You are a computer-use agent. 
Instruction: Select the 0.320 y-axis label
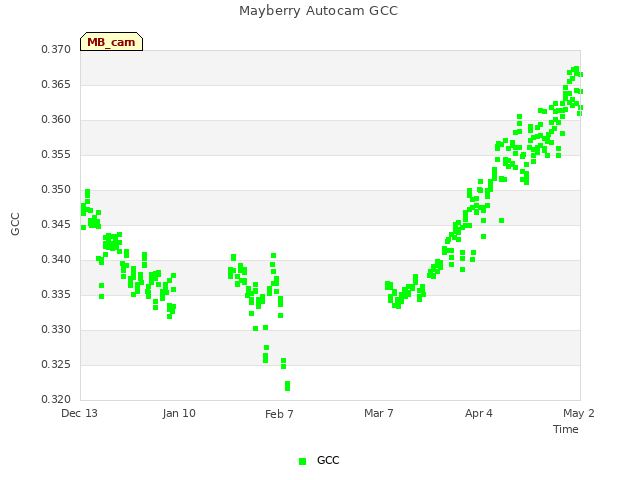(x=56, y=399)
